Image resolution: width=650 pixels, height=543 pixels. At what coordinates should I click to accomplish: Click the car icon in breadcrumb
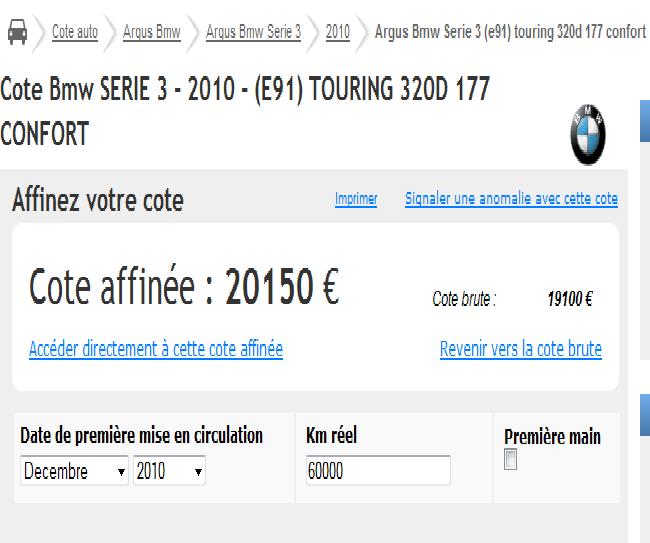17,32
